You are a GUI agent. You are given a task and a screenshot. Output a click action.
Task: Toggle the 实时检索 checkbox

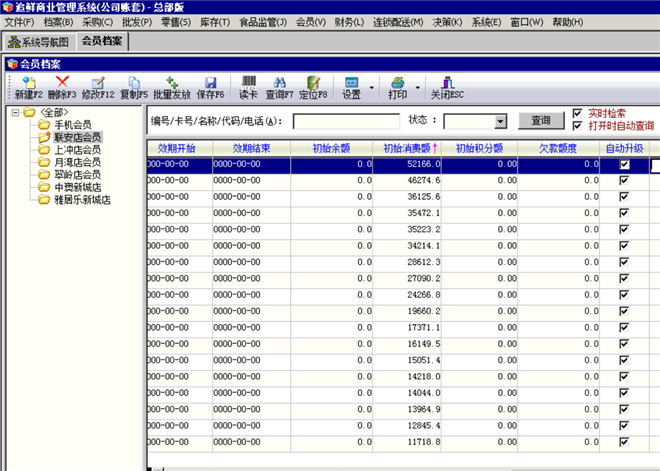[577, 114]
